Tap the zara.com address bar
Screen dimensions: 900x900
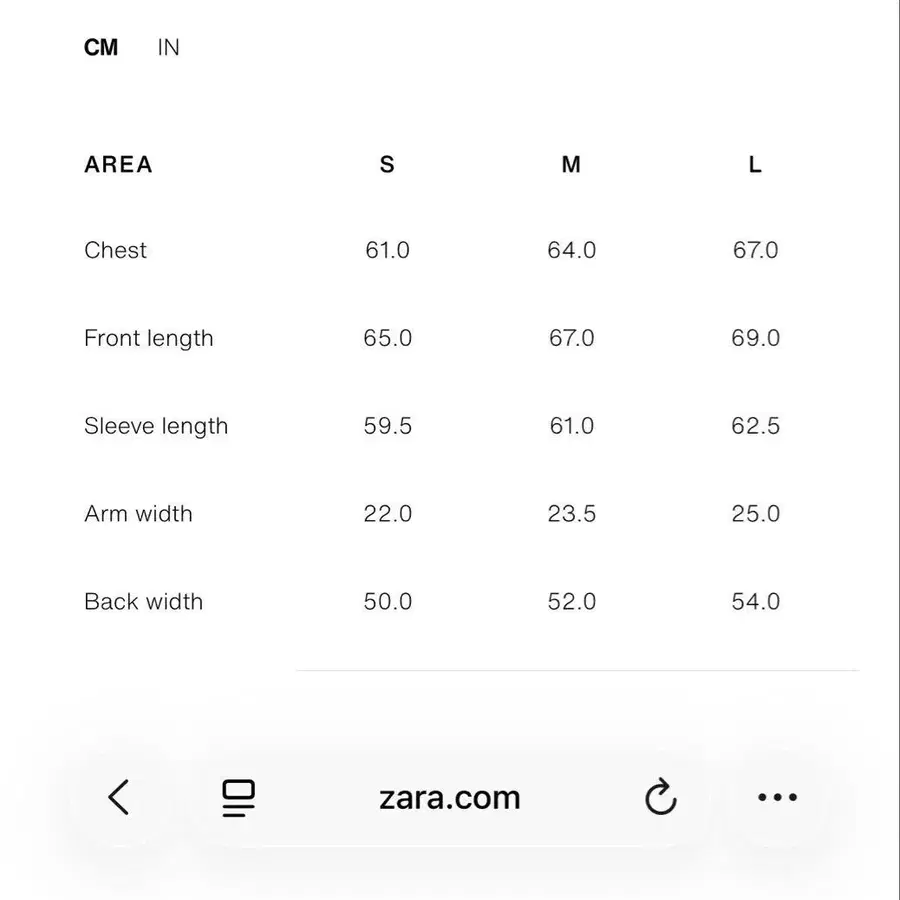pos(450,797)
